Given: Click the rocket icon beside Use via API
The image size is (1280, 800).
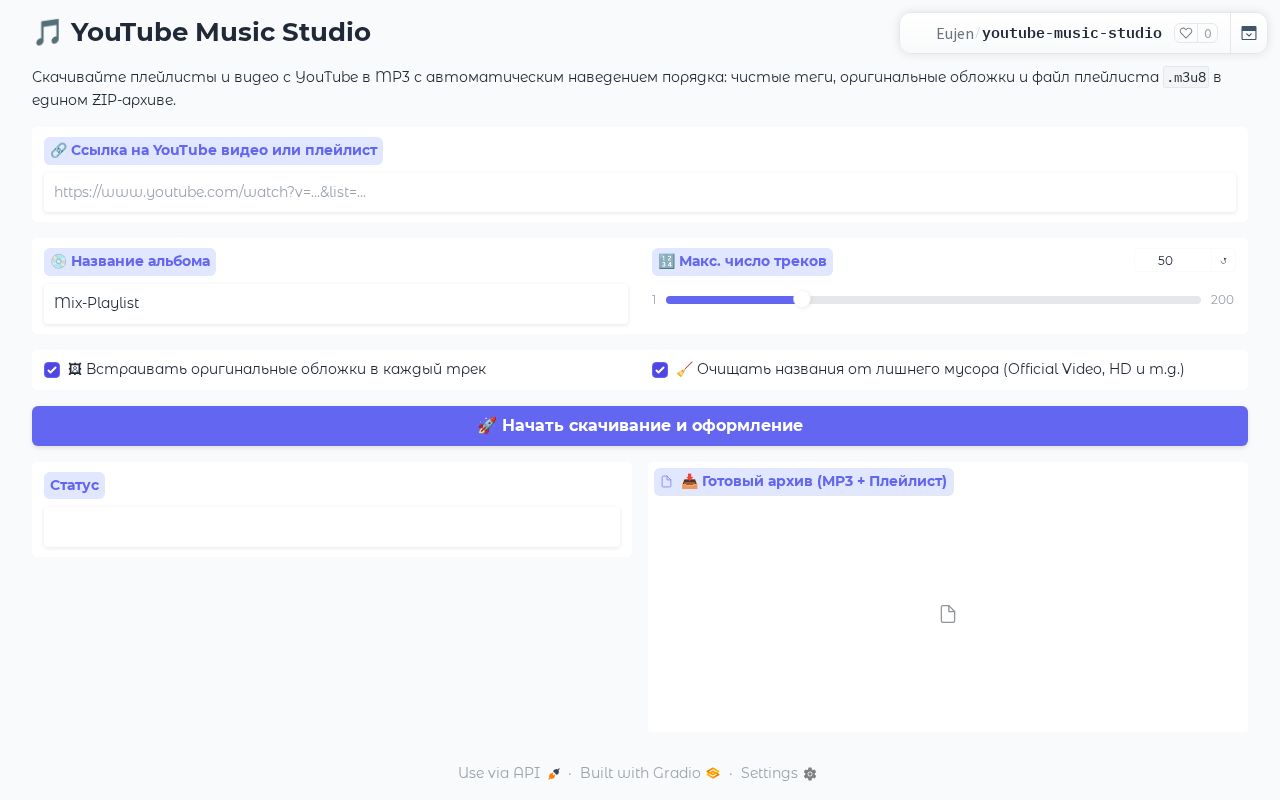Looking at the screenshot, I should point(554,774).
